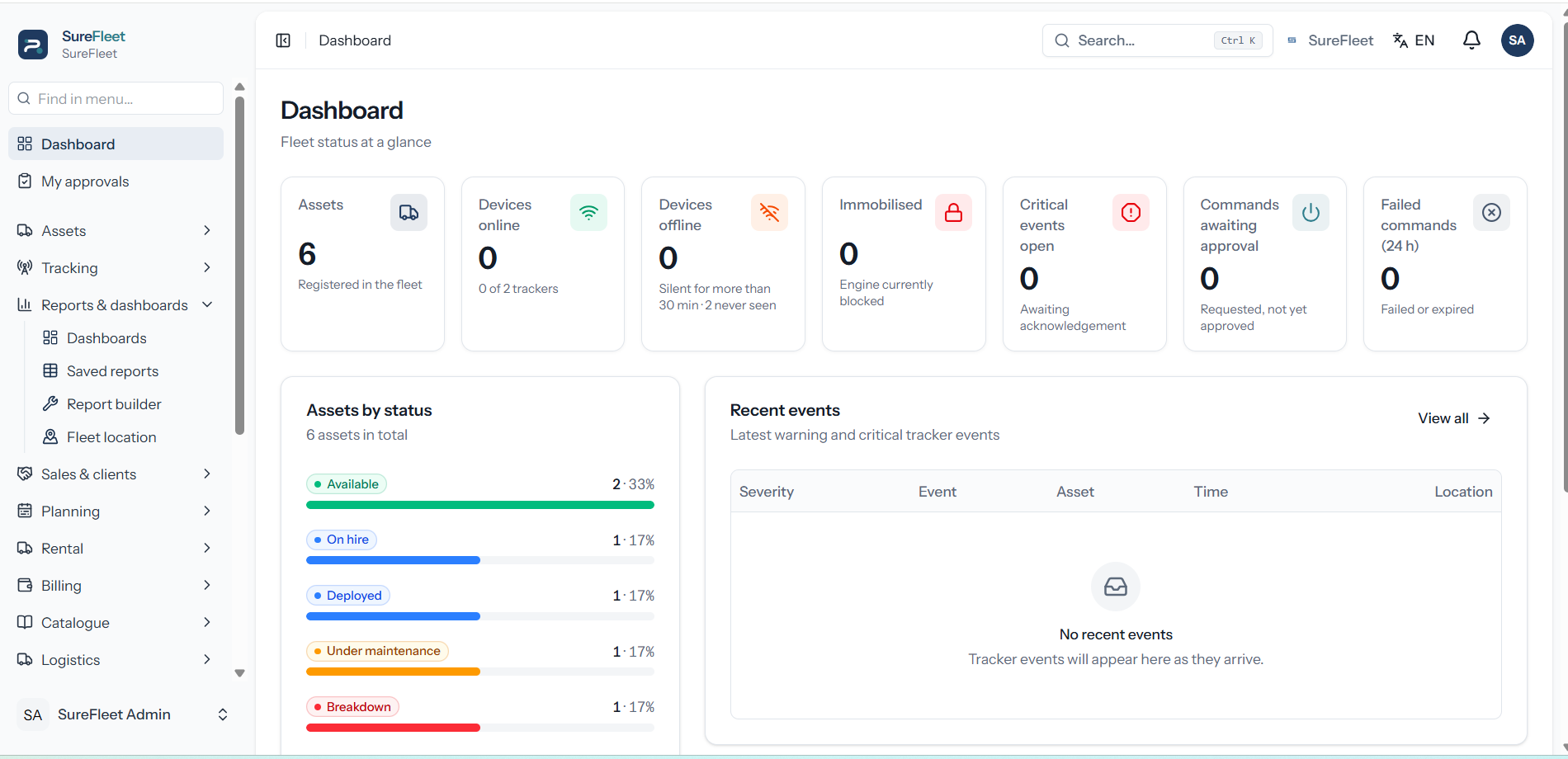Screen dimensions: 1568x759
Task: Open SA user avatar menu
Action: pos(1517,40)
